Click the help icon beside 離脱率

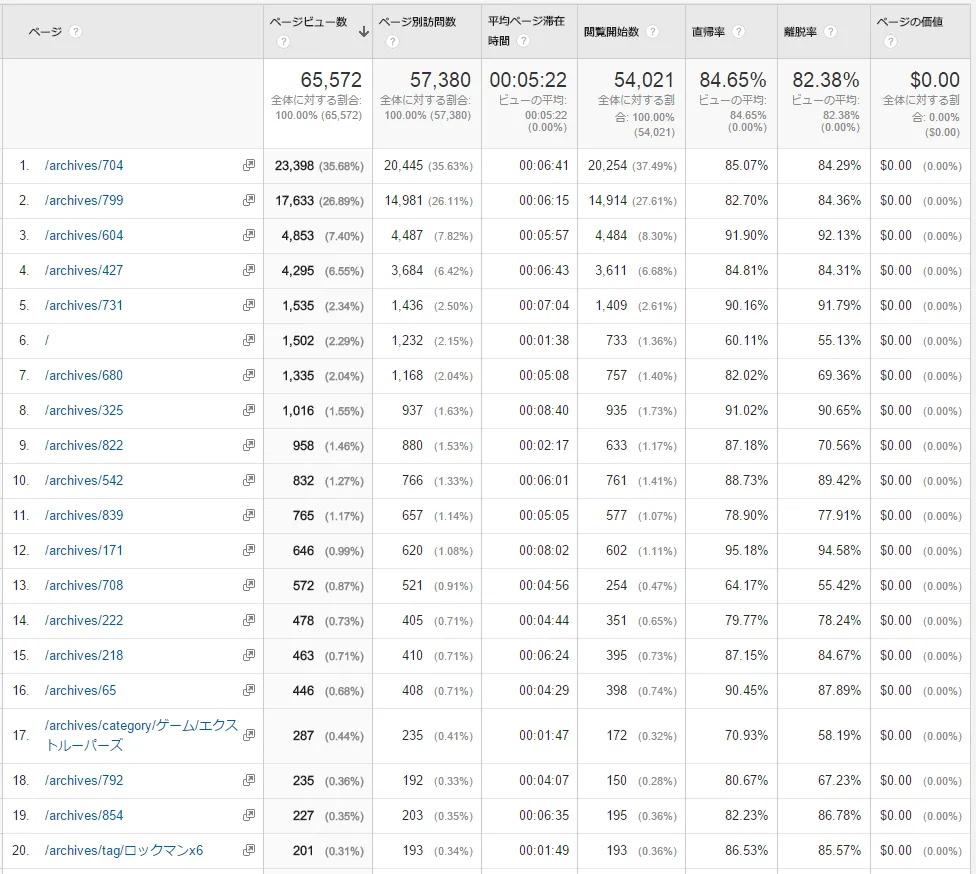[x=830, y=31]
